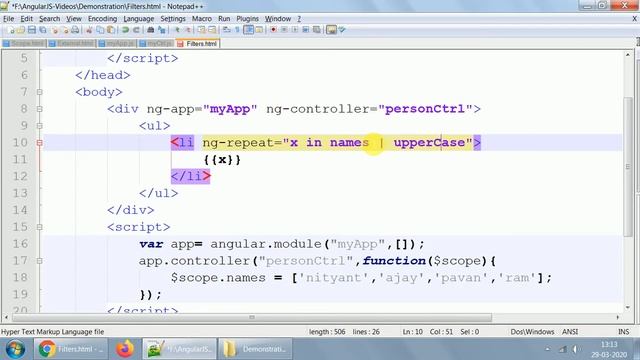Click ANSI encoding in status bar
This screenshot has width=640, height=360.
(x=570, y=332)
